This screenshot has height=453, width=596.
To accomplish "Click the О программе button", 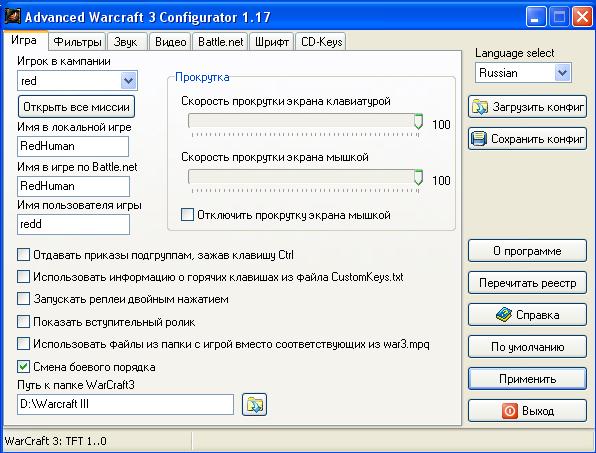I will pos(527,251).
